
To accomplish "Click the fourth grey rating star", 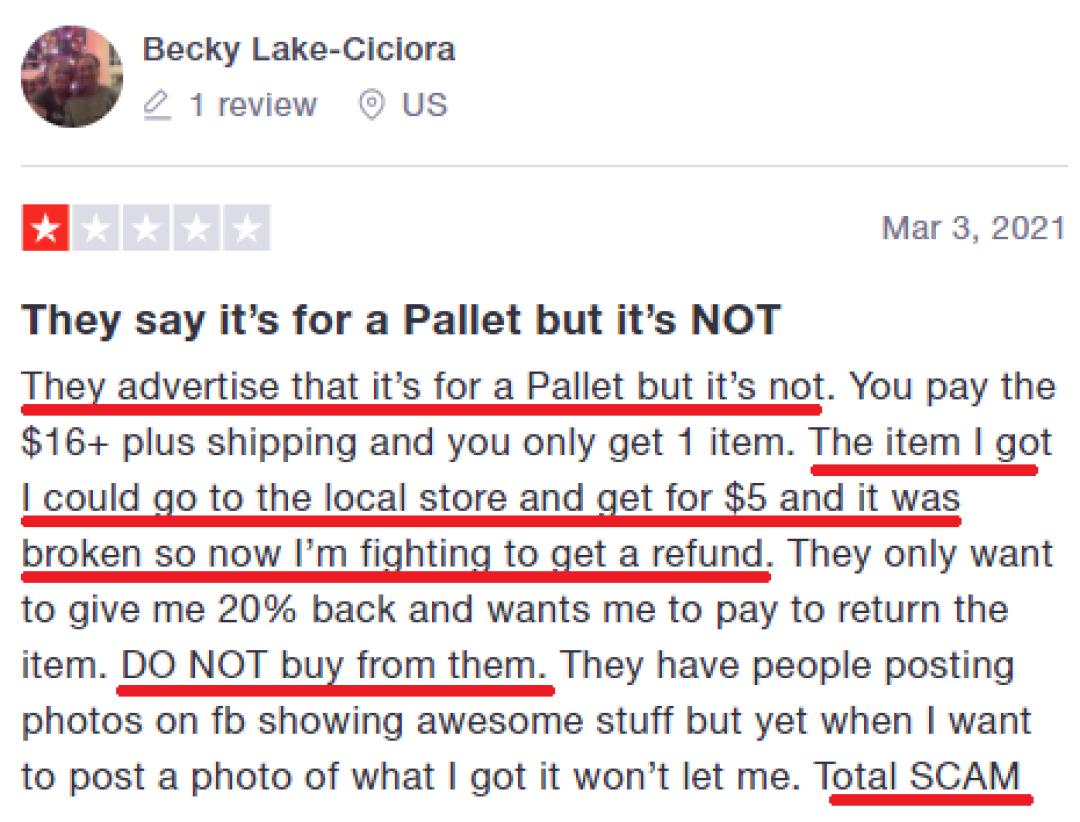I will coord(196,230).
